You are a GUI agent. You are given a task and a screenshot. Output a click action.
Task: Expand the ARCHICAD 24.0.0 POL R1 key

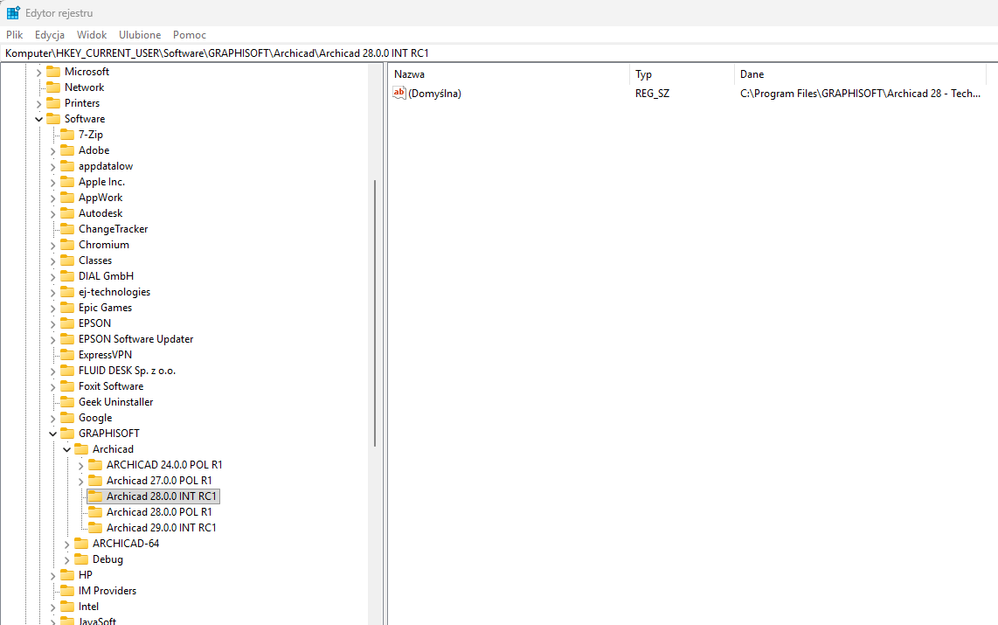(x=81, y=465)
